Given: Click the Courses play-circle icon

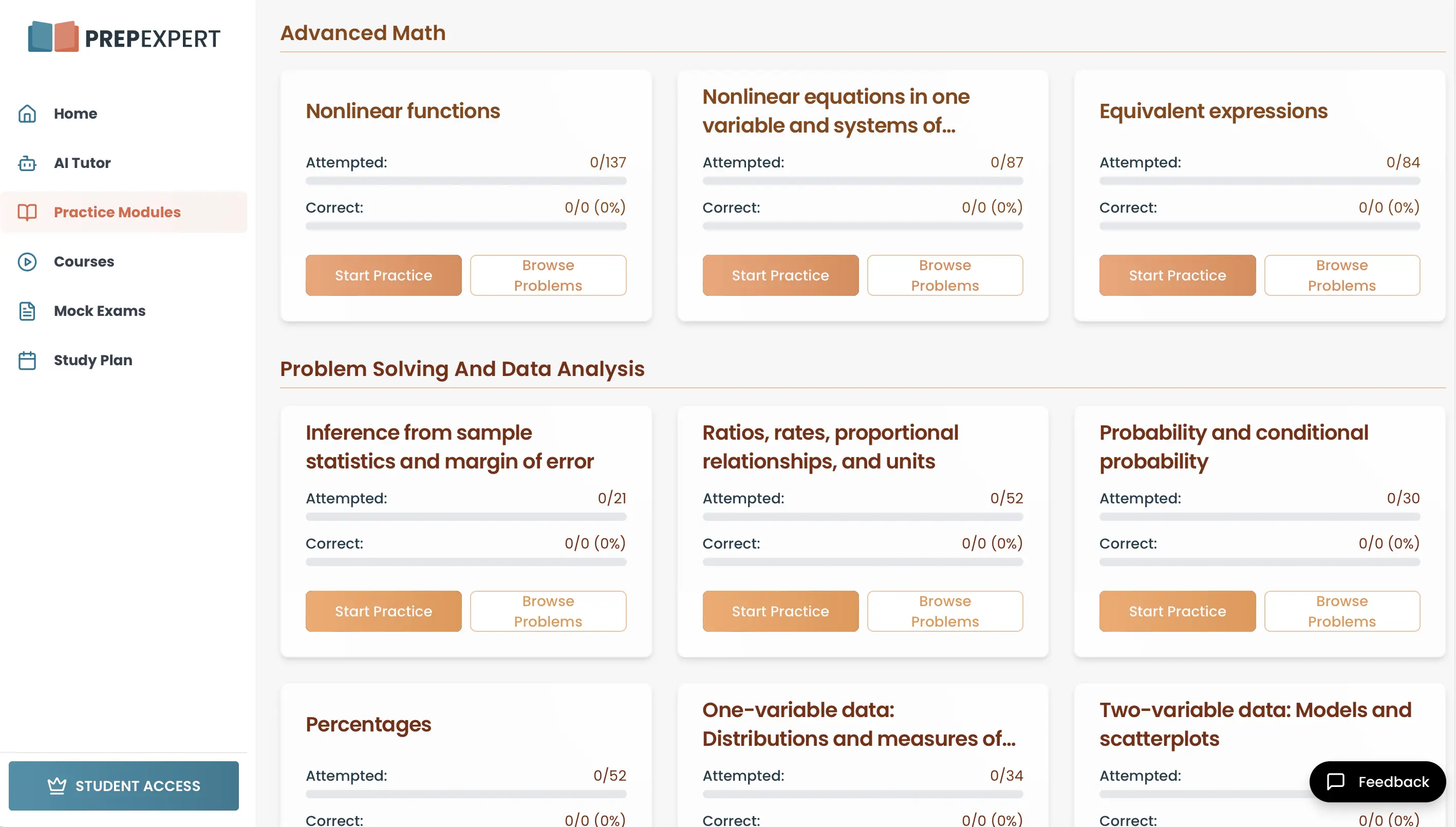Looking at the screenshot, I should click(x=27, y=262).
